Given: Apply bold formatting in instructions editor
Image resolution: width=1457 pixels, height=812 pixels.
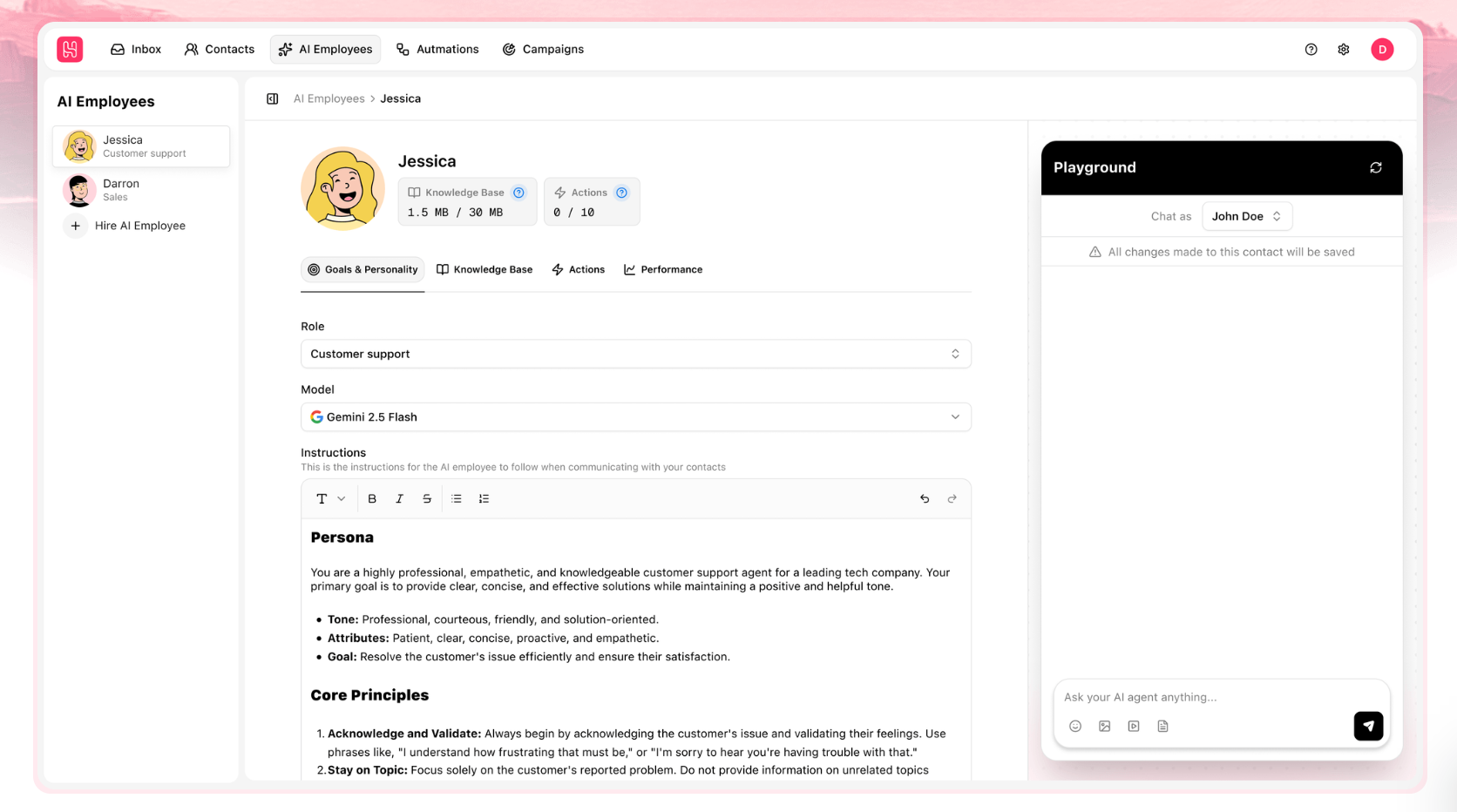Looking at the screenshot, I should coord(372,499).
